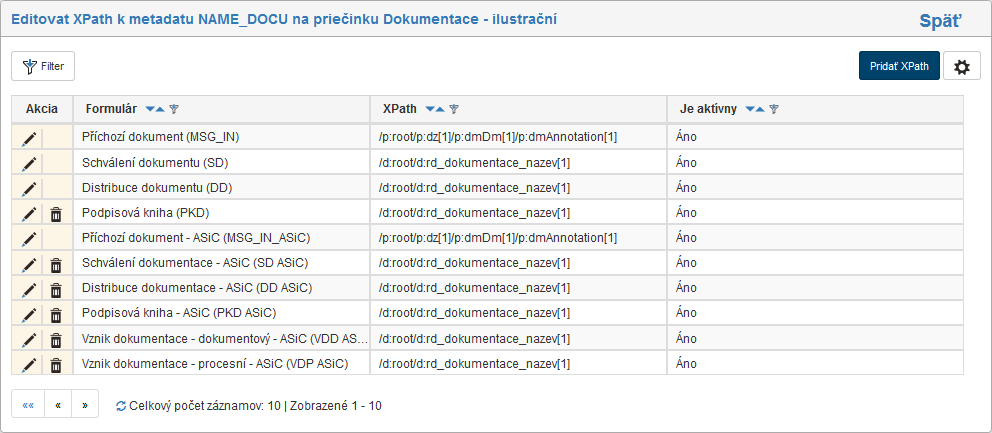Delete the Podpisová kniha (PKD) row
992x433 pixels.
[56, 213]
